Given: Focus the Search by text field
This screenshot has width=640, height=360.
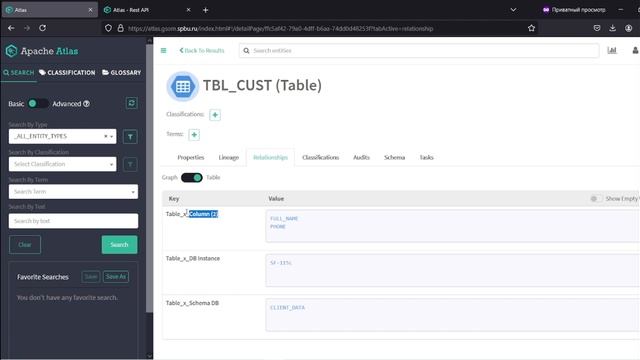Looking at the screenshot, I should 73,221.
